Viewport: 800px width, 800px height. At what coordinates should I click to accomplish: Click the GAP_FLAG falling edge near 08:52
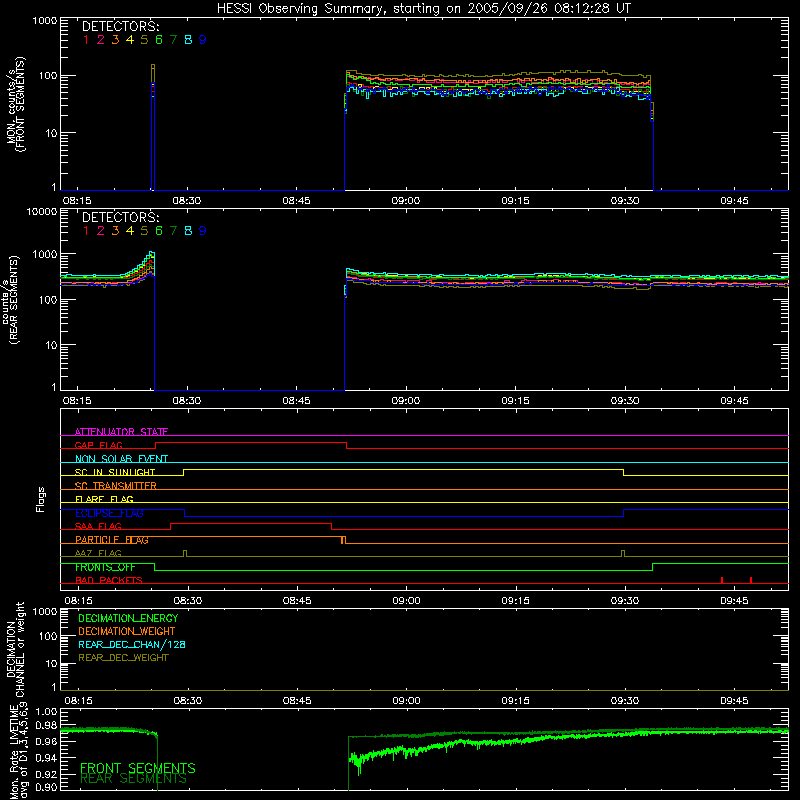(346, 445)
